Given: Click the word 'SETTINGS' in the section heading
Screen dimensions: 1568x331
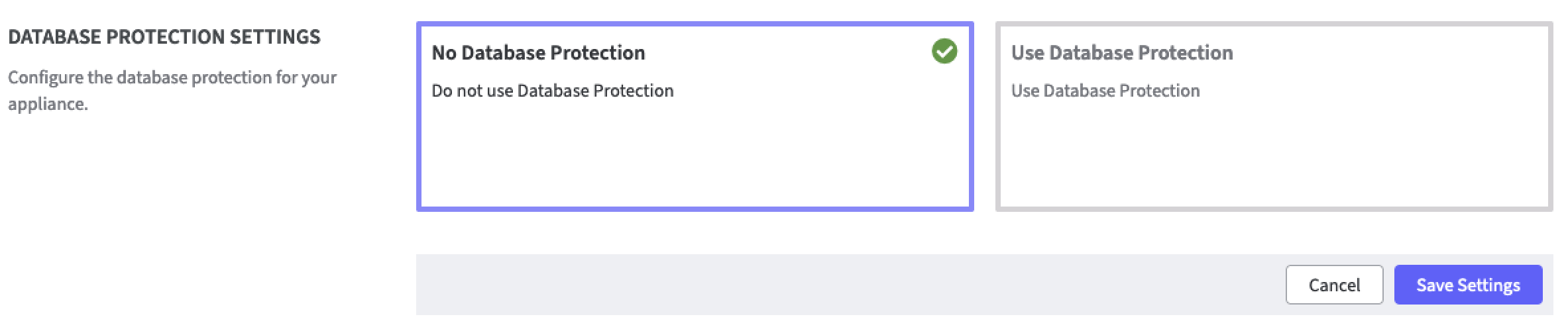Looking at the screenshot, I should point(274,37).
